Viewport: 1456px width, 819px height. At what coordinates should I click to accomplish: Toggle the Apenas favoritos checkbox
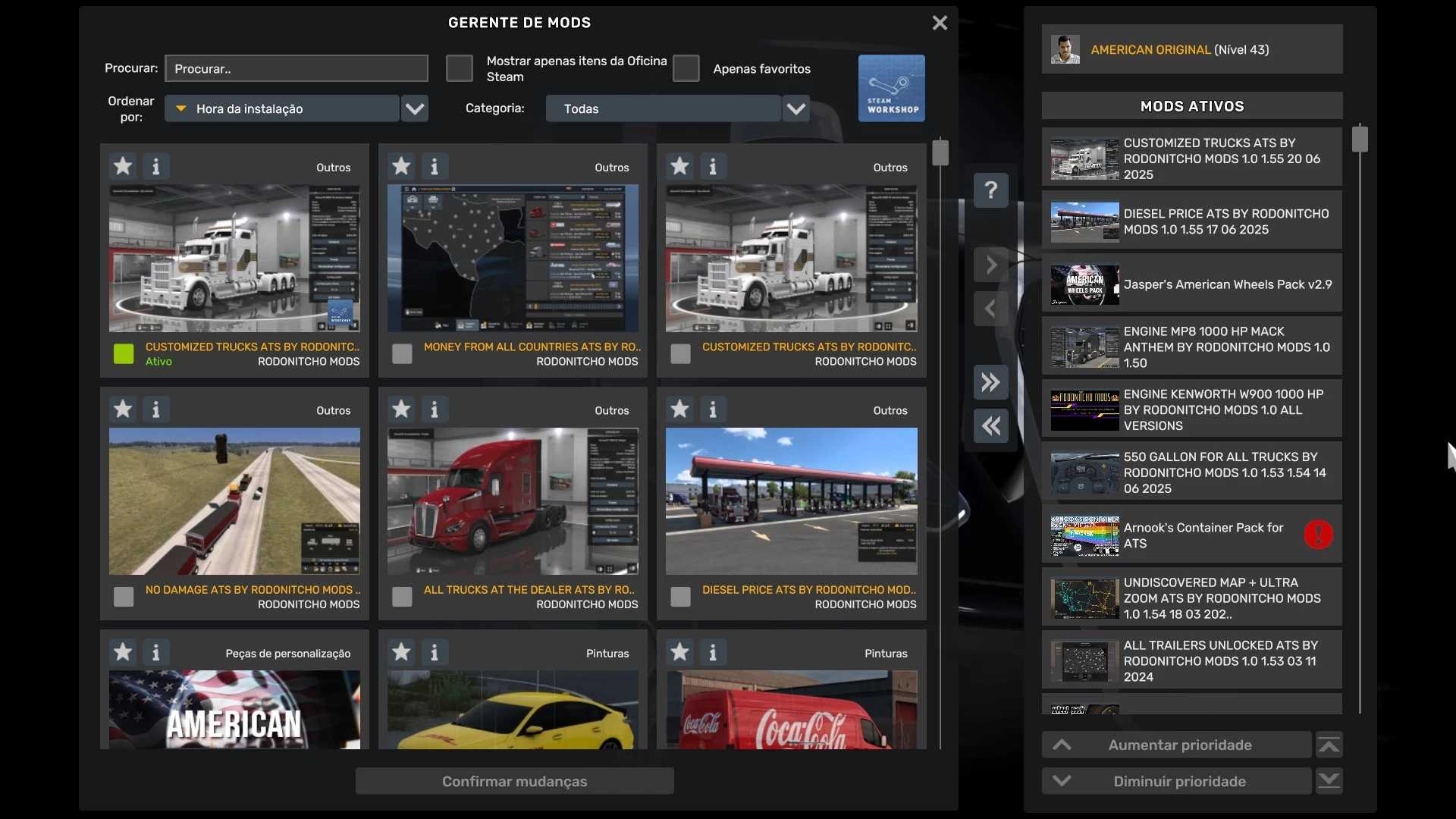pyautogui.click(x=686, y=68)
